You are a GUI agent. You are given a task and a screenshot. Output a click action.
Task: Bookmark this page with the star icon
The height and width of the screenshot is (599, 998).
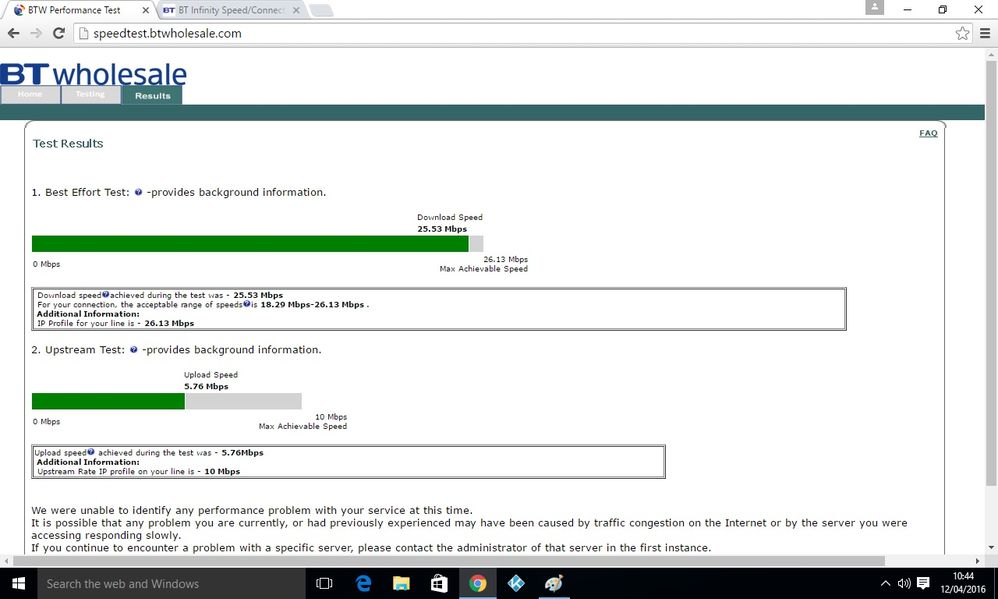click(962, 33)
